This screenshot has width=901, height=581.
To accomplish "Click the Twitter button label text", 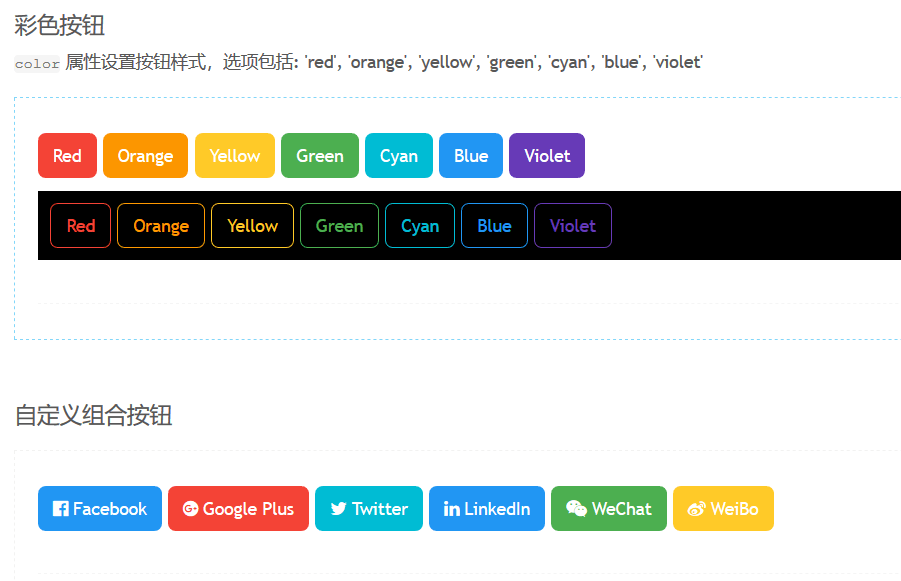I will click(380, 509).
